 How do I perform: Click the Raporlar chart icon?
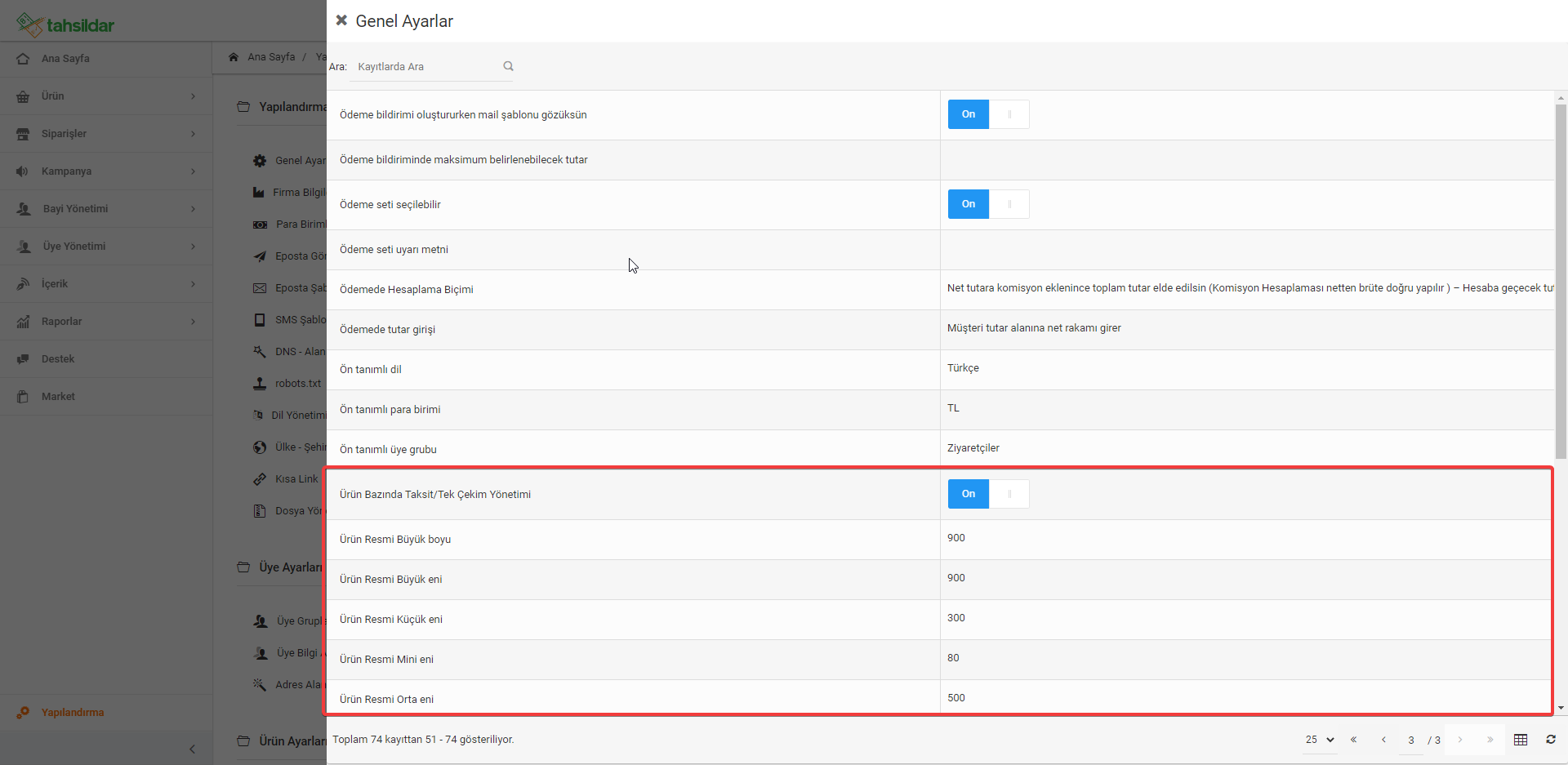[23, 322]
